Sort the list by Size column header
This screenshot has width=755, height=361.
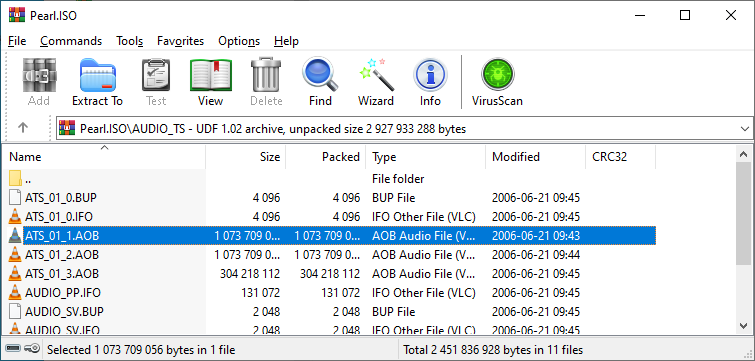pos(246,156)
